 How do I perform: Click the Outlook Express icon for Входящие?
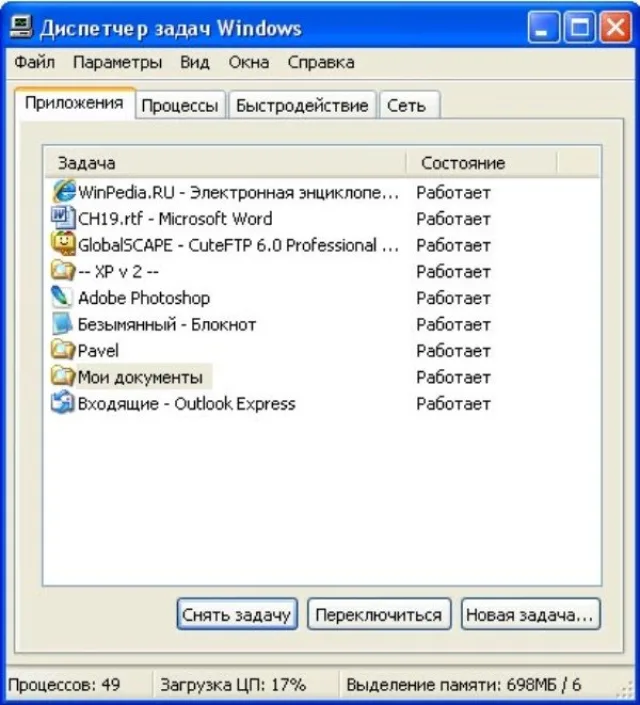click(x=63, y=403)
